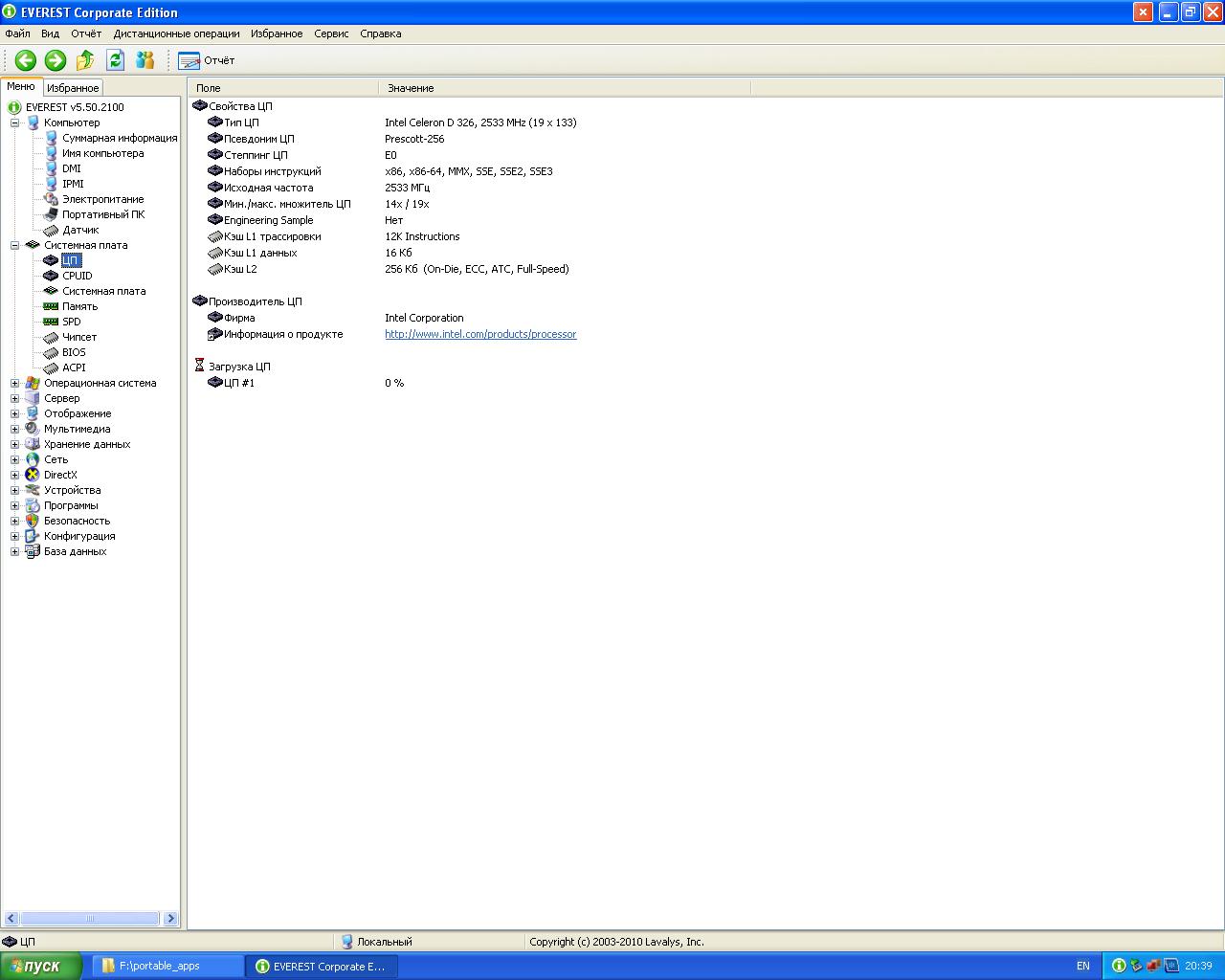Click the Refresh toolbar icon
The width and height of the screenshot is (1225, 980).
coord(115,60)
